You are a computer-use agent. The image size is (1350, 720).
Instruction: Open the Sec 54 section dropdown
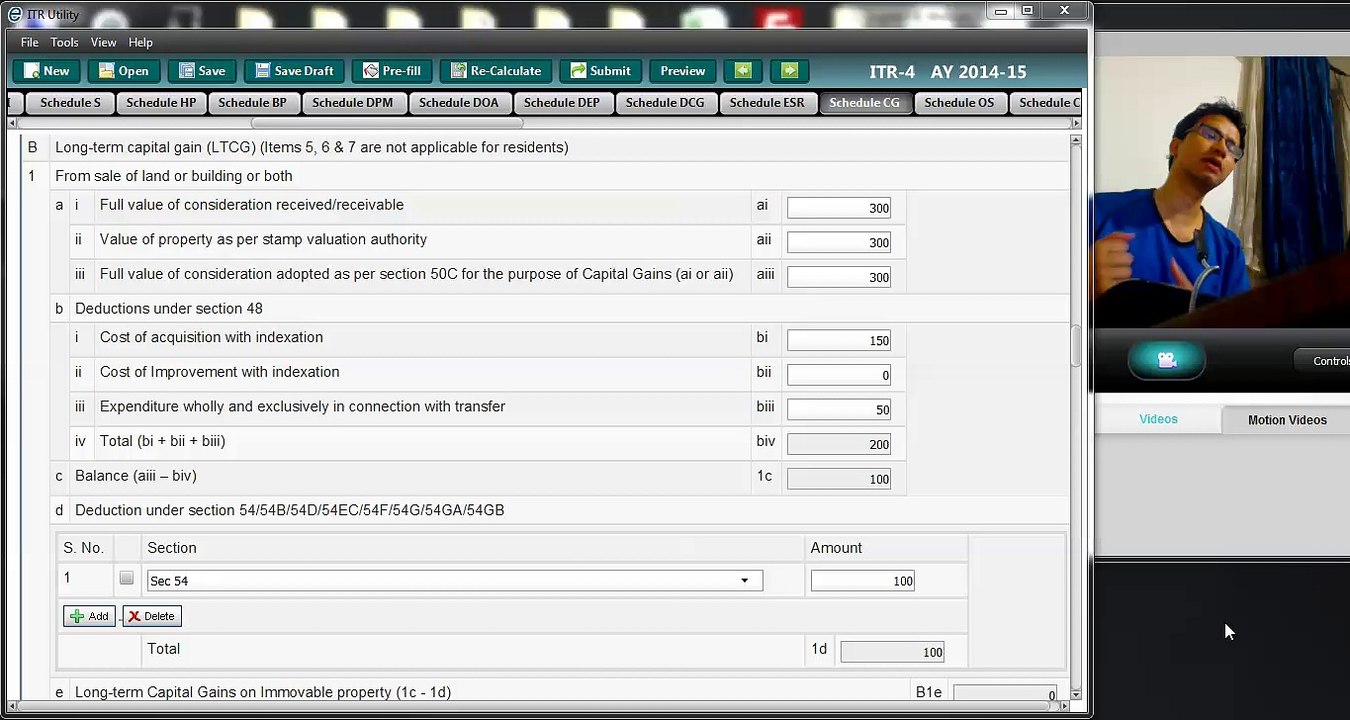(x=454, y=581)
